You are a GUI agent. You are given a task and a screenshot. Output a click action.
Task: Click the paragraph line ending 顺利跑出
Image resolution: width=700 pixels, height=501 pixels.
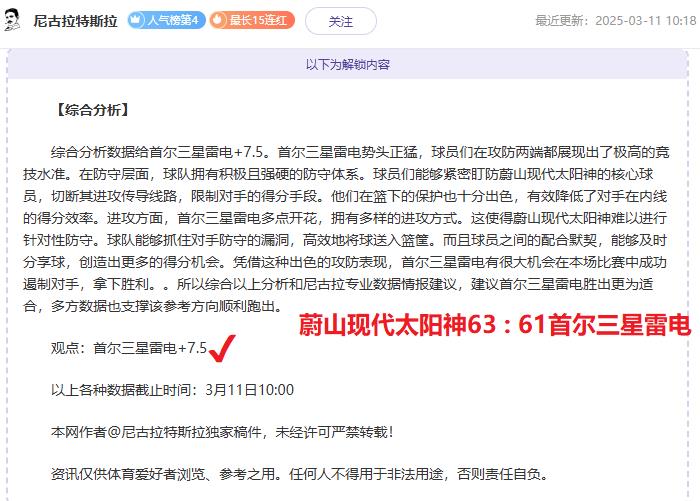tap(153, 306)
